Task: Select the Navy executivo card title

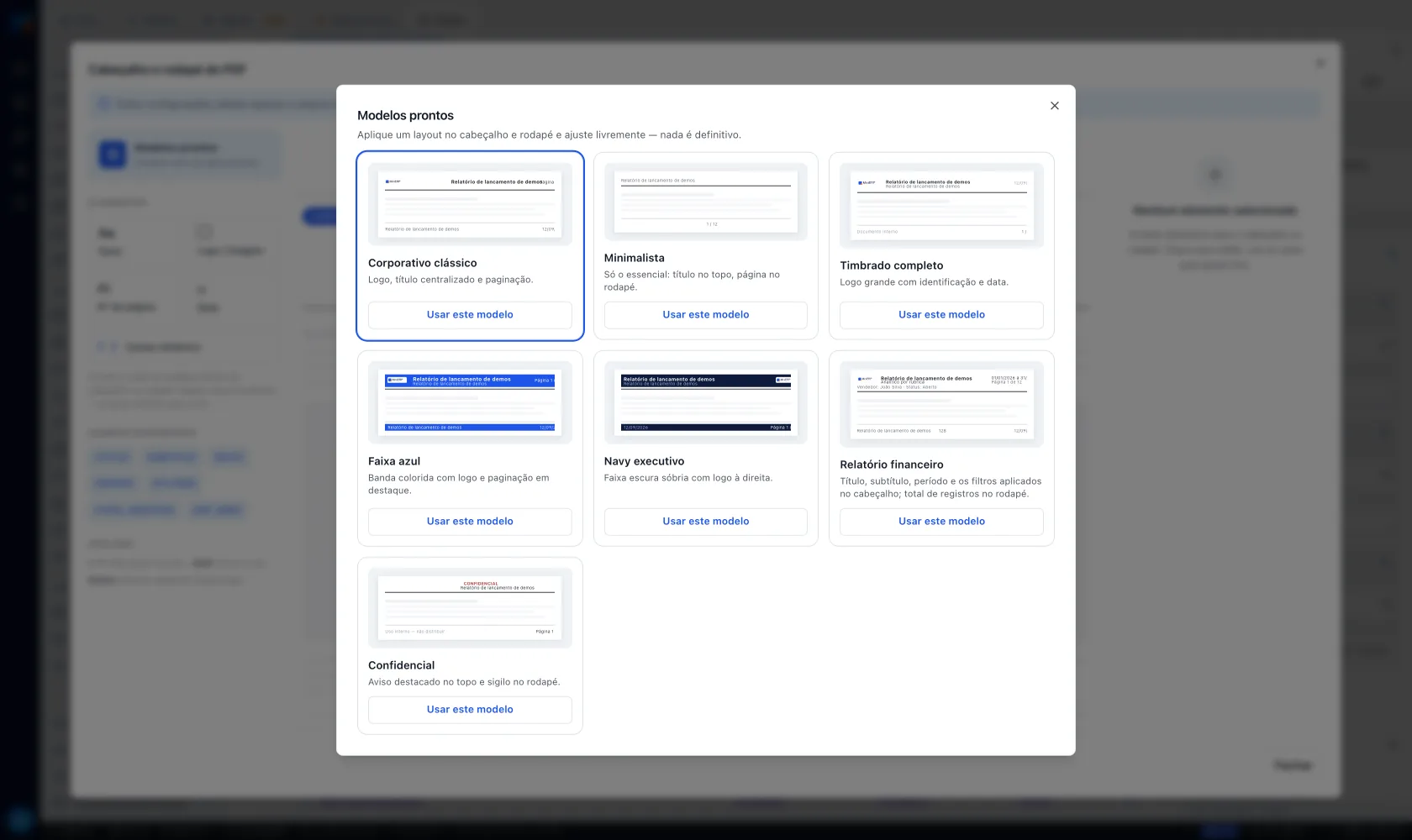Action: tap(644, 461)
